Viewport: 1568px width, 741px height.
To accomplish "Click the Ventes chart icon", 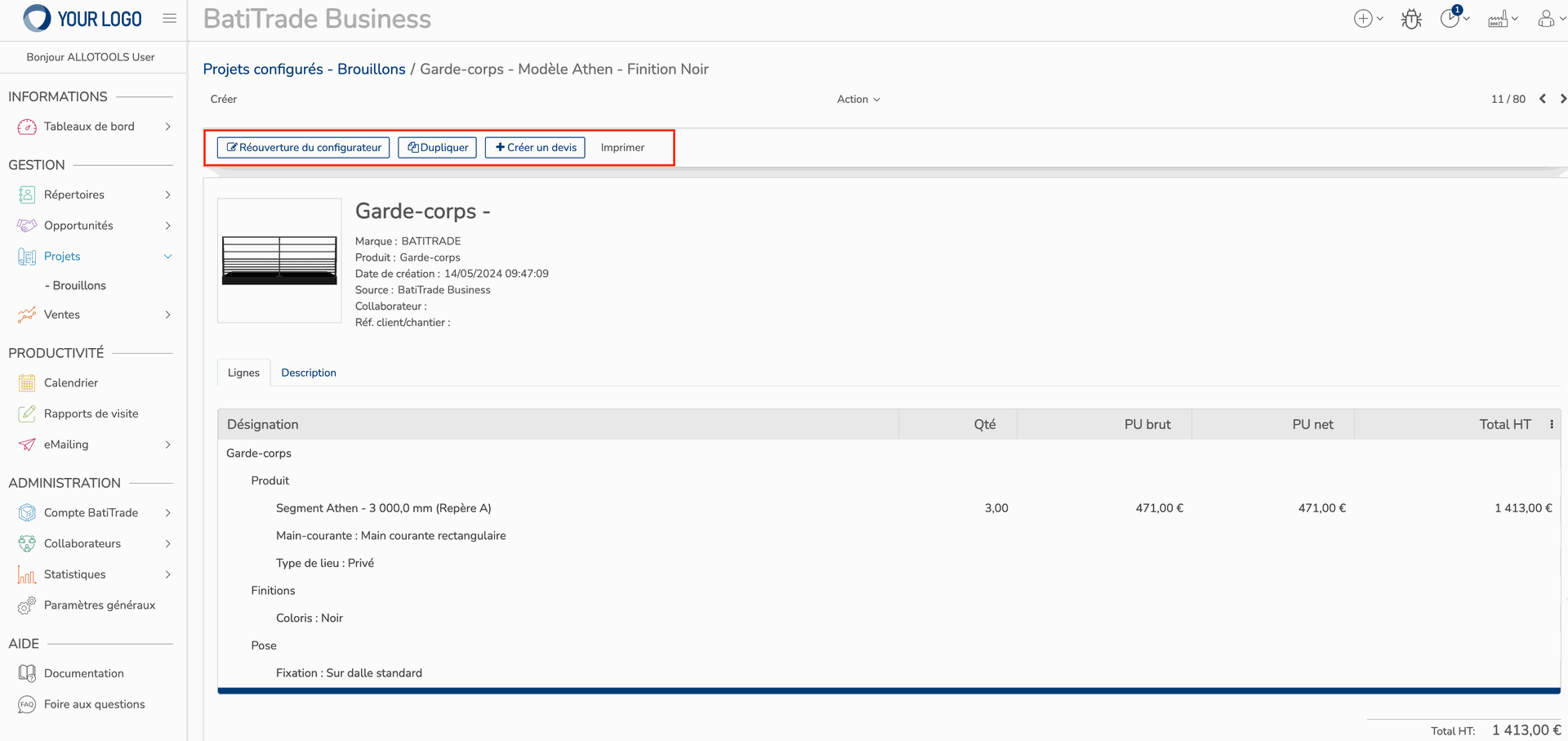I will coord(27,315).
